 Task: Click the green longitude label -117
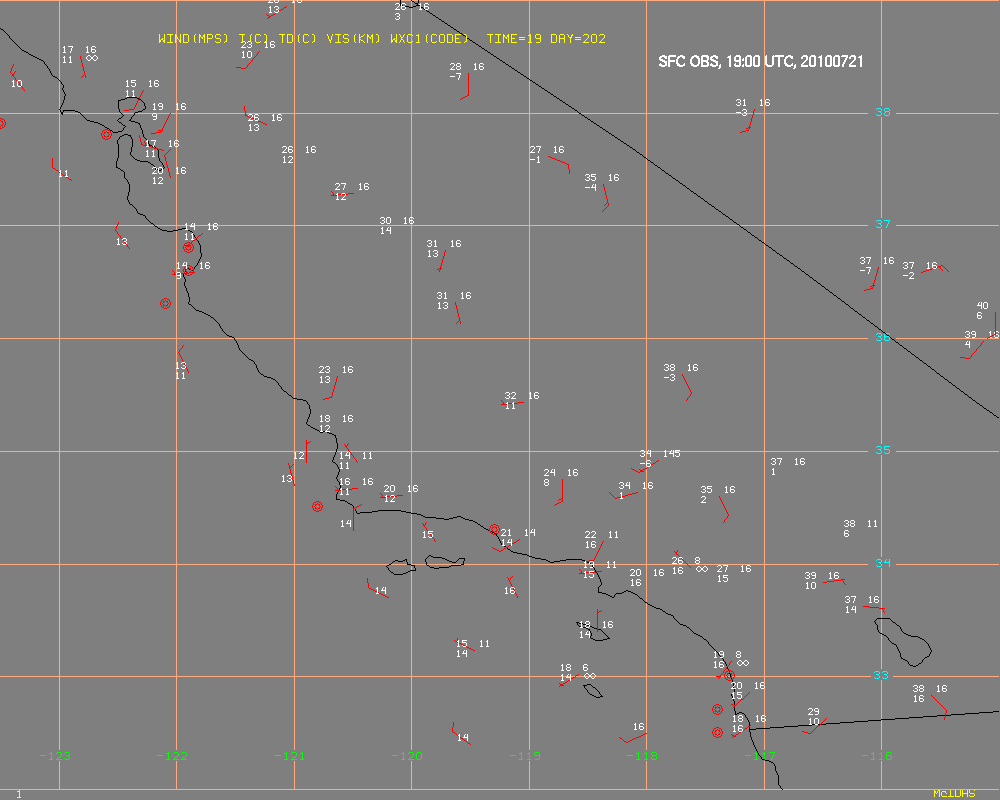click(760, 756)
